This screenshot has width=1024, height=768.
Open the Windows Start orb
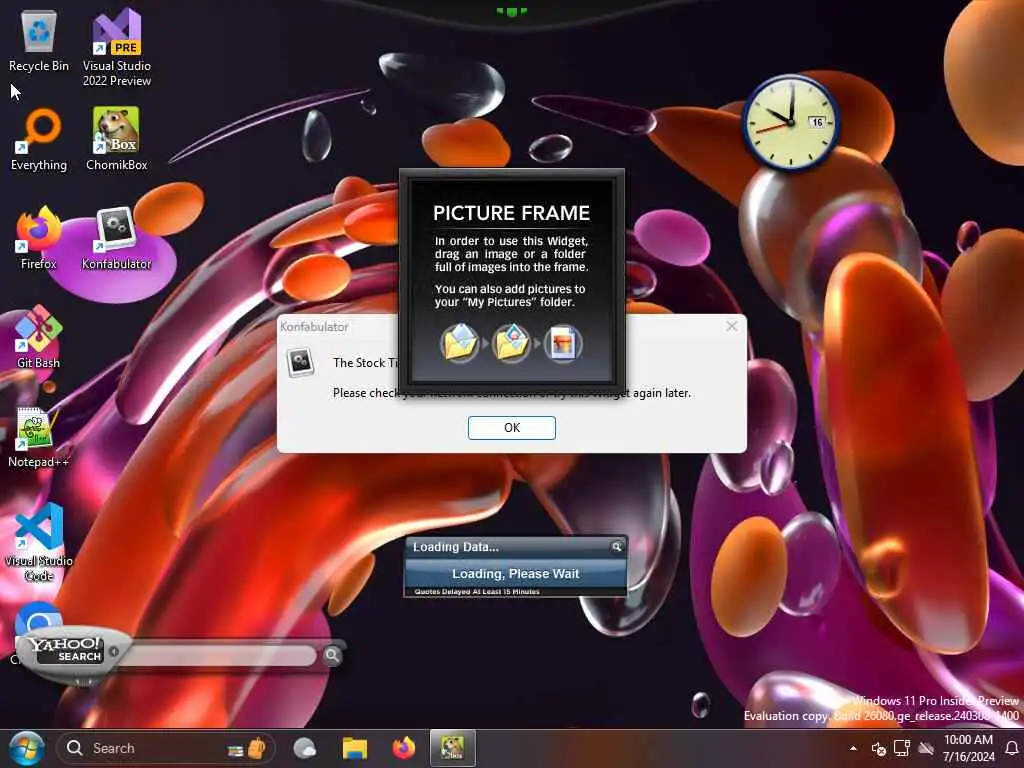coord(26,748)
